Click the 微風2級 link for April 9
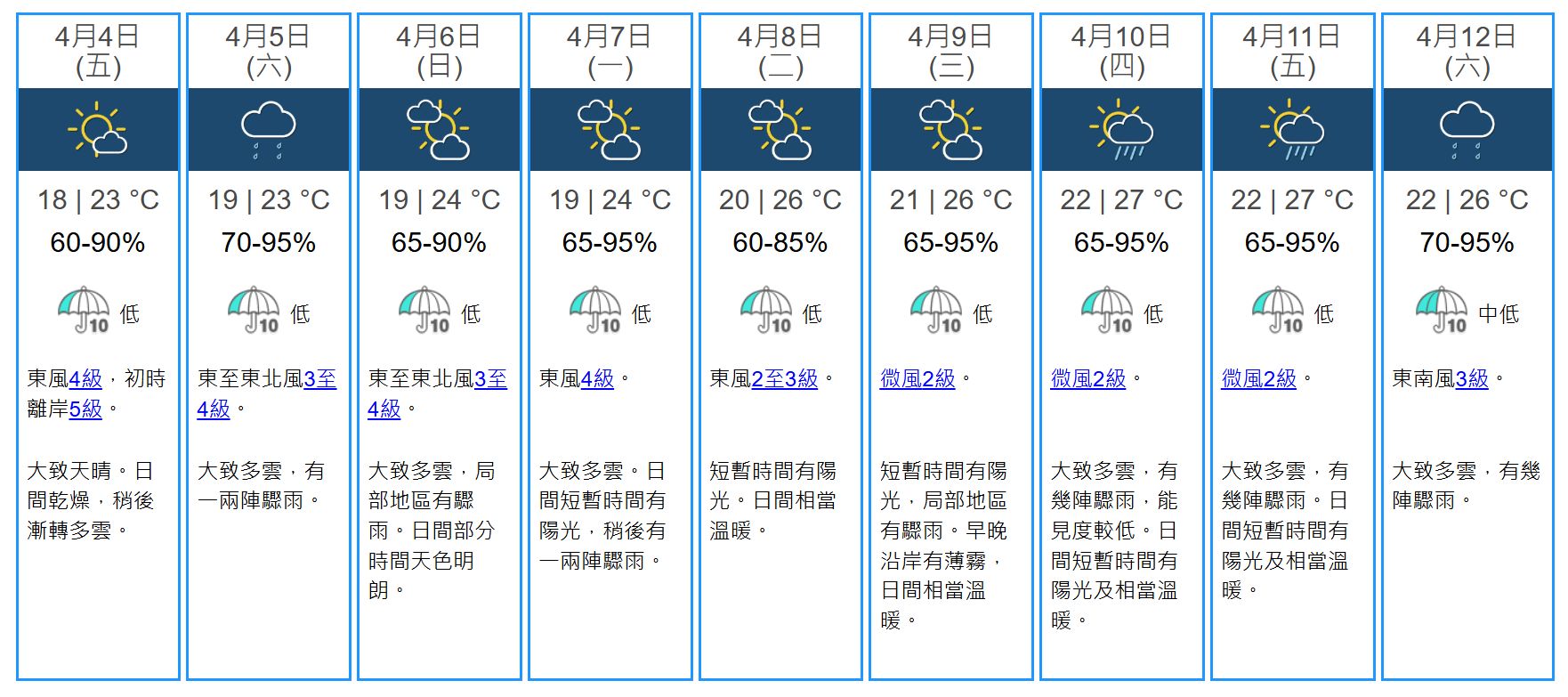 click(x=917, y=379)
